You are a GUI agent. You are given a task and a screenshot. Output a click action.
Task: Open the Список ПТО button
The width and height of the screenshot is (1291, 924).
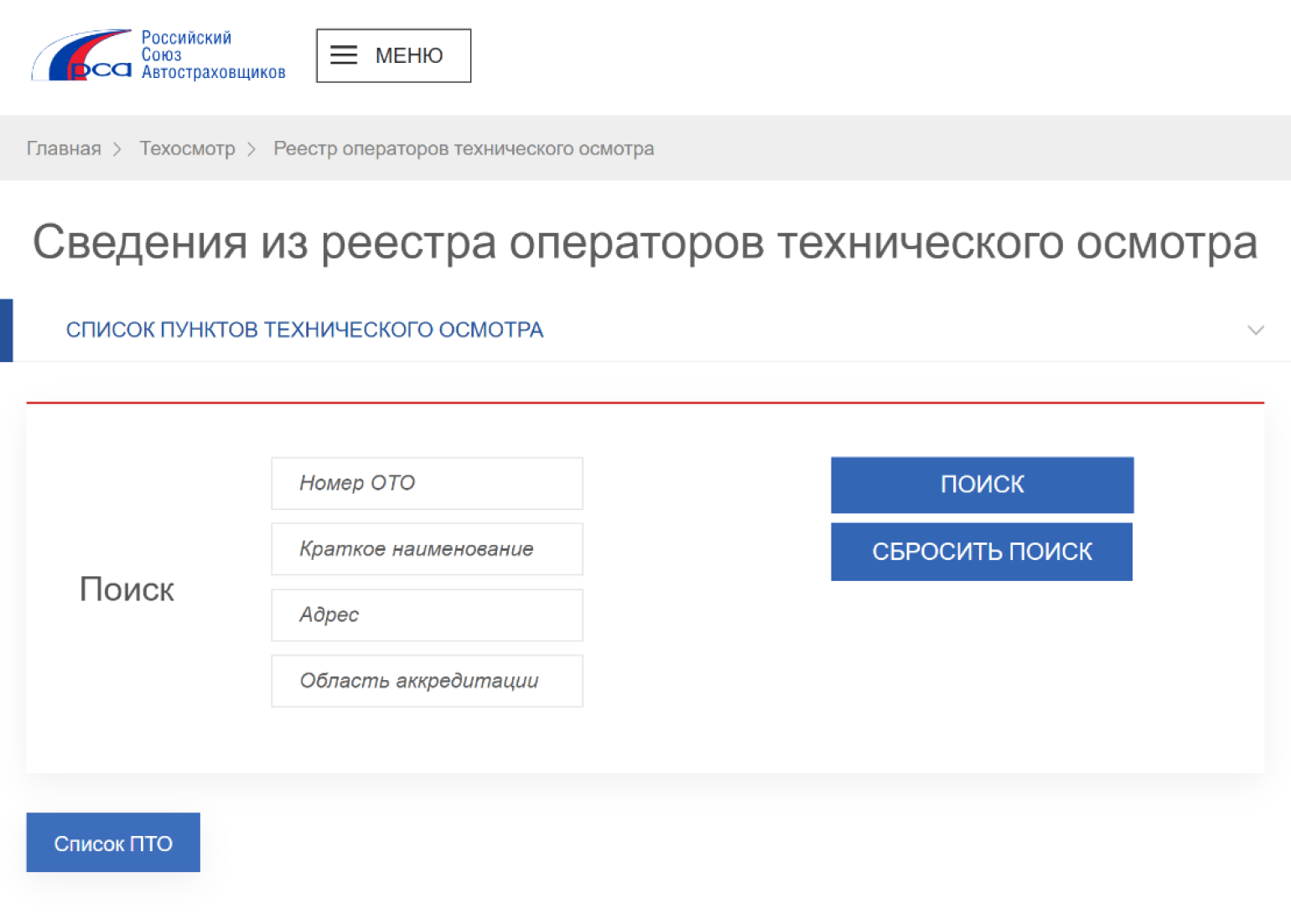[113, 843]
